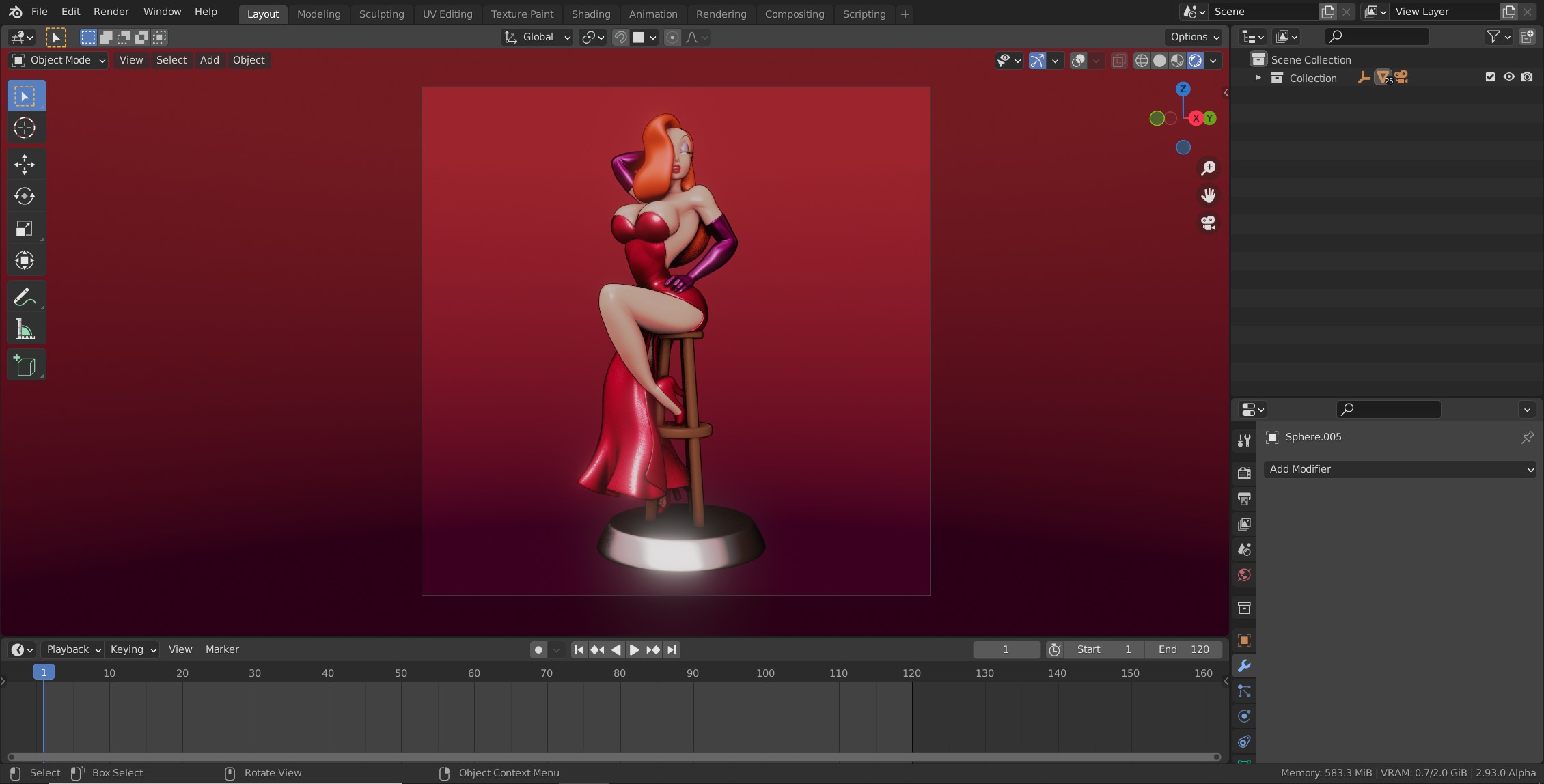Click the Blender logo menu icon
The image size is (1544, 784).
(x=15, y=12)
